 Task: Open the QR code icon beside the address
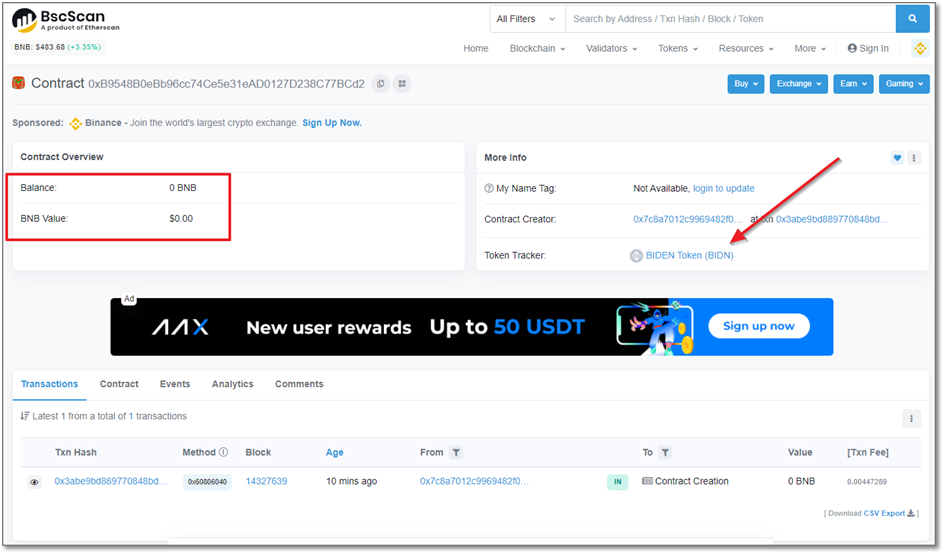tap(402, 84)
